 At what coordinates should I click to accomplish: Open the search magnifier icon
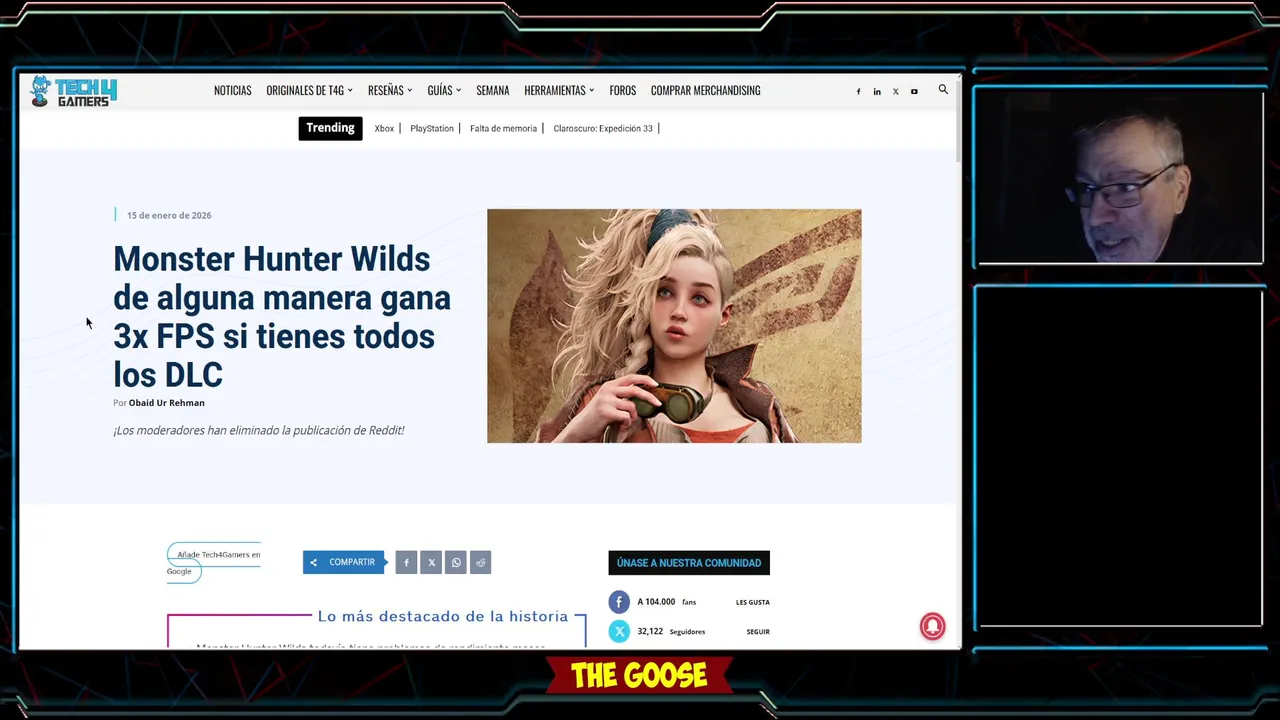943,90
